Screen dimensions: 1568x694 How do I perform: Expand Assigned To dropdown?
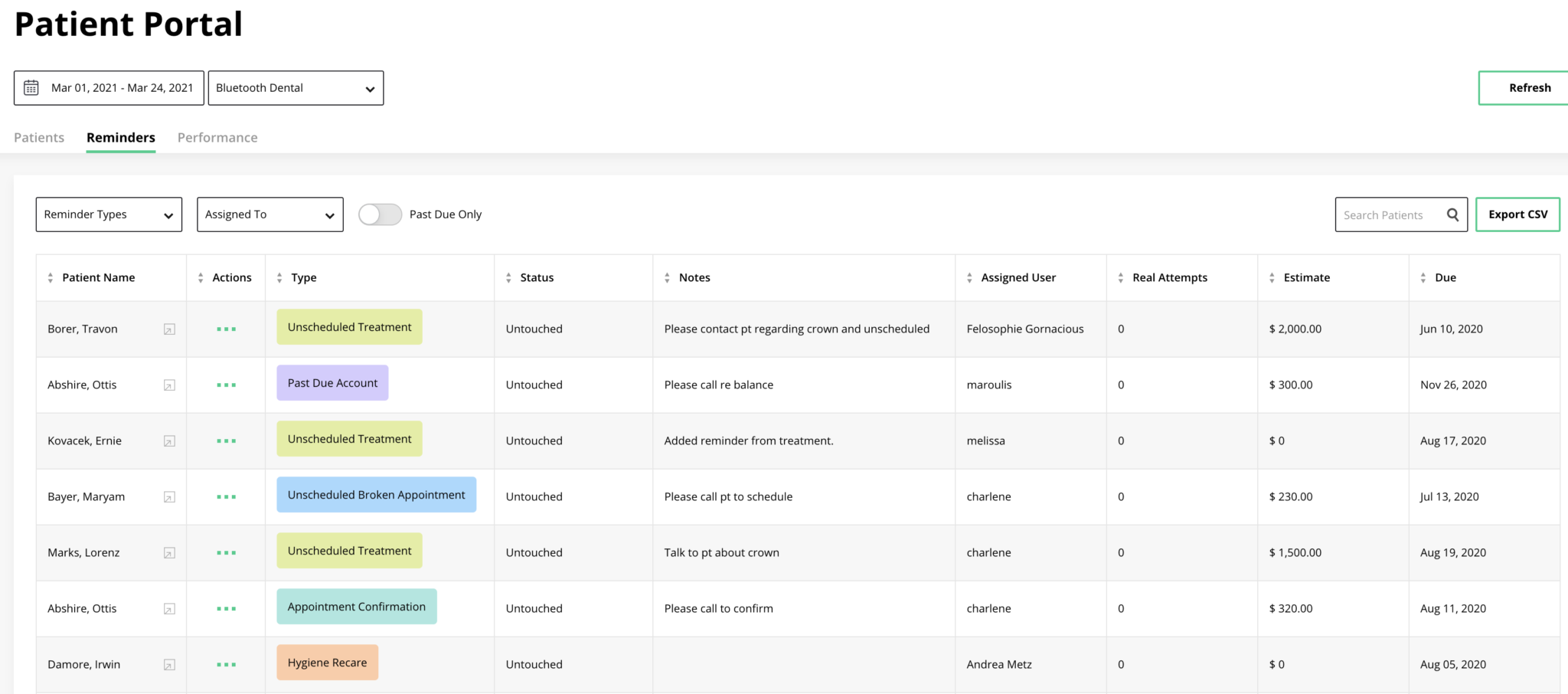pos(270,214)
